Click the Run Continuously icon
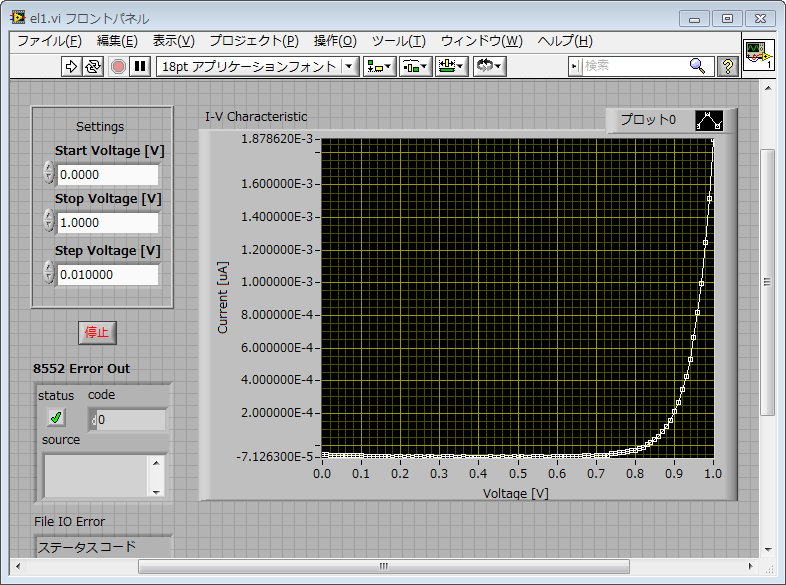This screenshot has width=786, height=585. click(93, 66)
